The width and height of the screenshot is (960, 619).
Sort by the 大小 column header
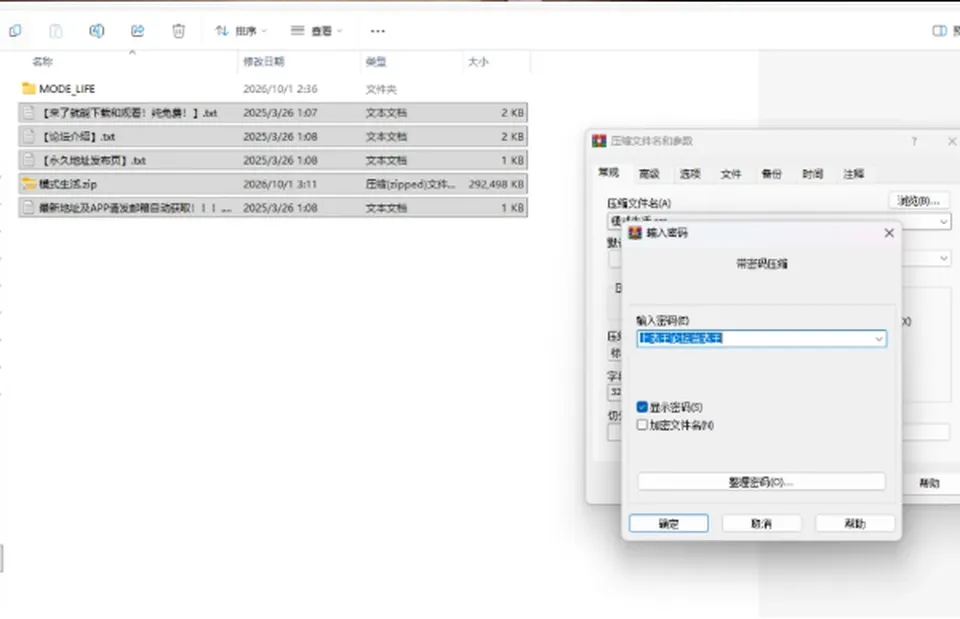click(x=478, y=61)
